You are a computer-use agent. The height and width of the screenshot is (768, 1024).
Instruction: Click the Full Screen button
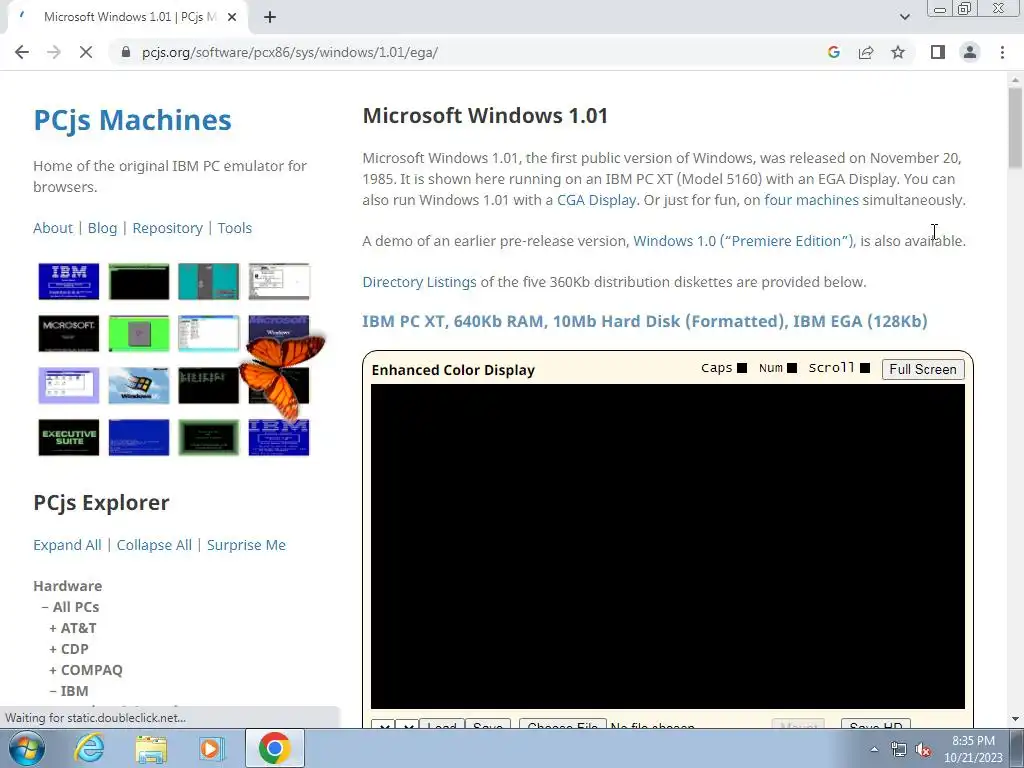pyautogui.click(x=923, y=369)
